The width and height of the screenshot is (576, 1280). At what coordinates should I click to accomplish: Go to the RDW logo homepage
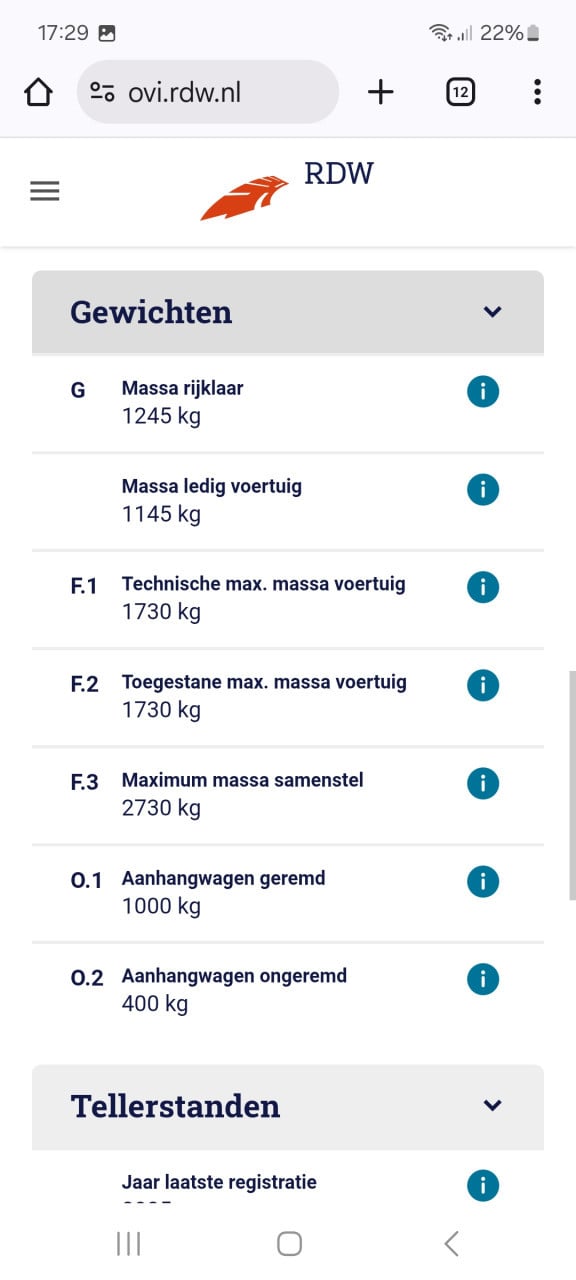(287, 190)
